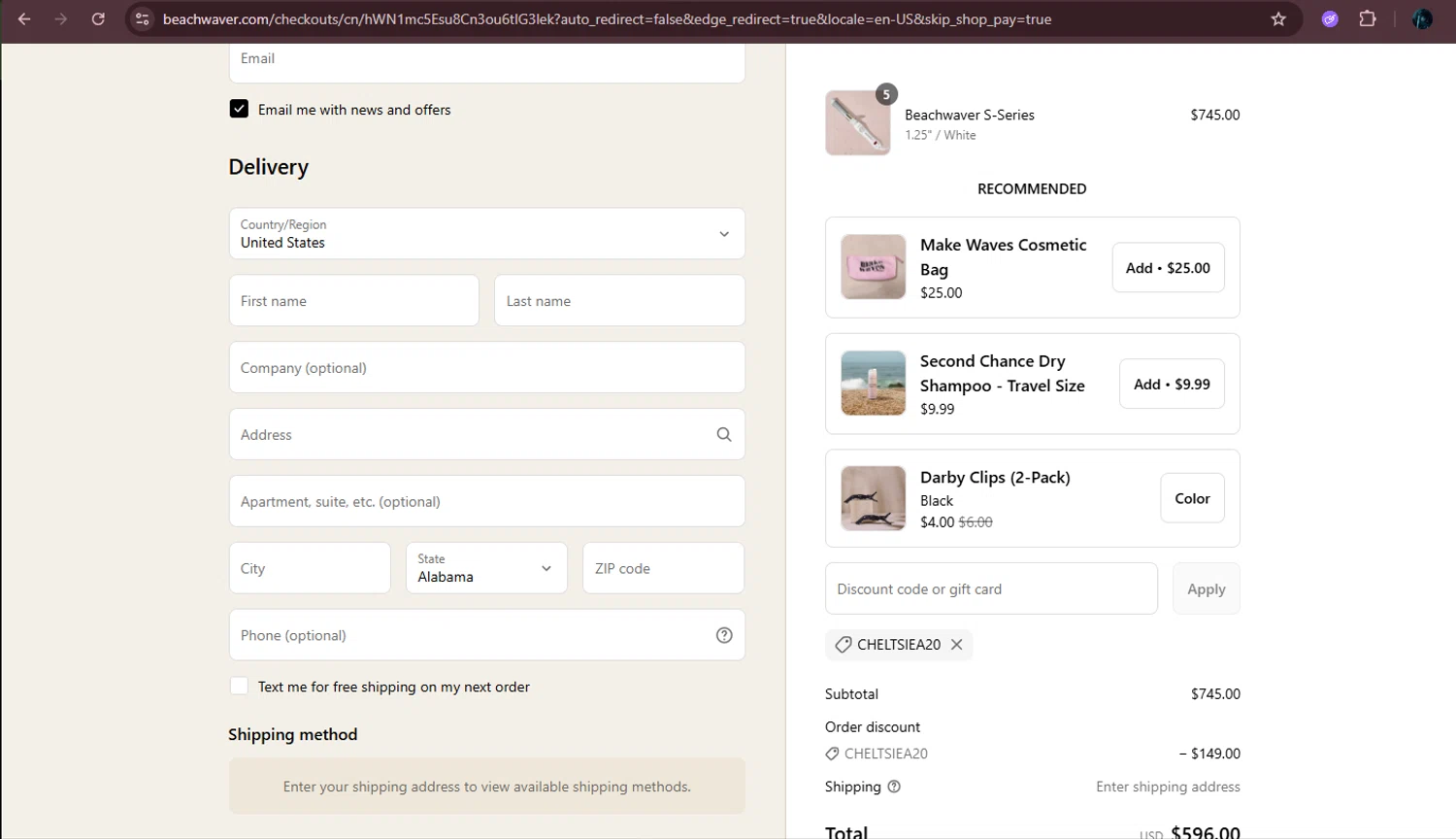Click the Last name field
This screenshot has height=839, width=1456.
coord(619,300)
